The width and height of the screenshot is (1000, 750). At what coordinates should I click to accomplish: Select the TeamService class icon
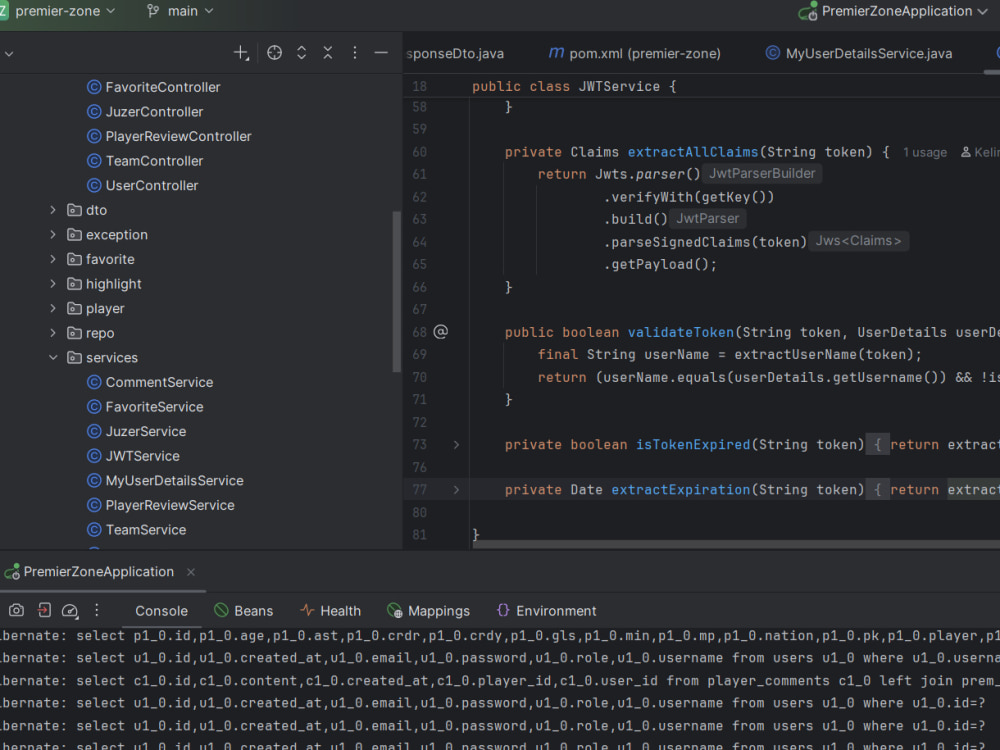click(94, 530)
